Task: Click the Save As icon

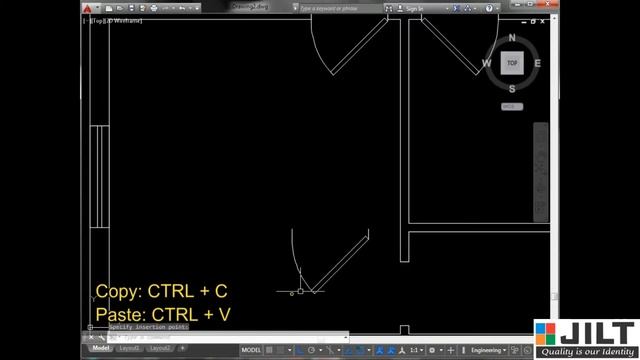Action: click(142, 8)
